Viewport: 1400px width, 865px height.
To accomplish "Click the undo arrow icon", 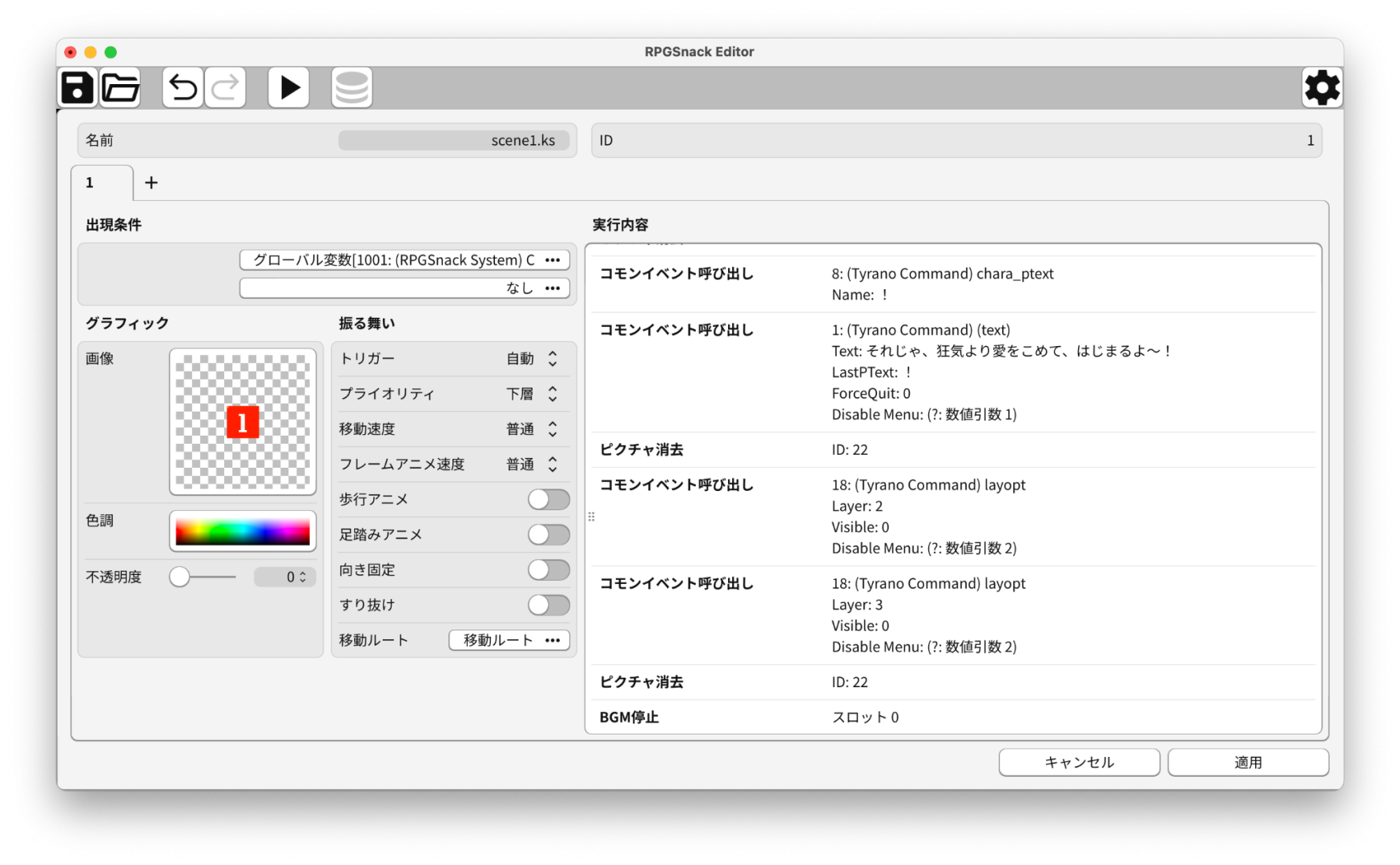I will click(x=183, y=87).
